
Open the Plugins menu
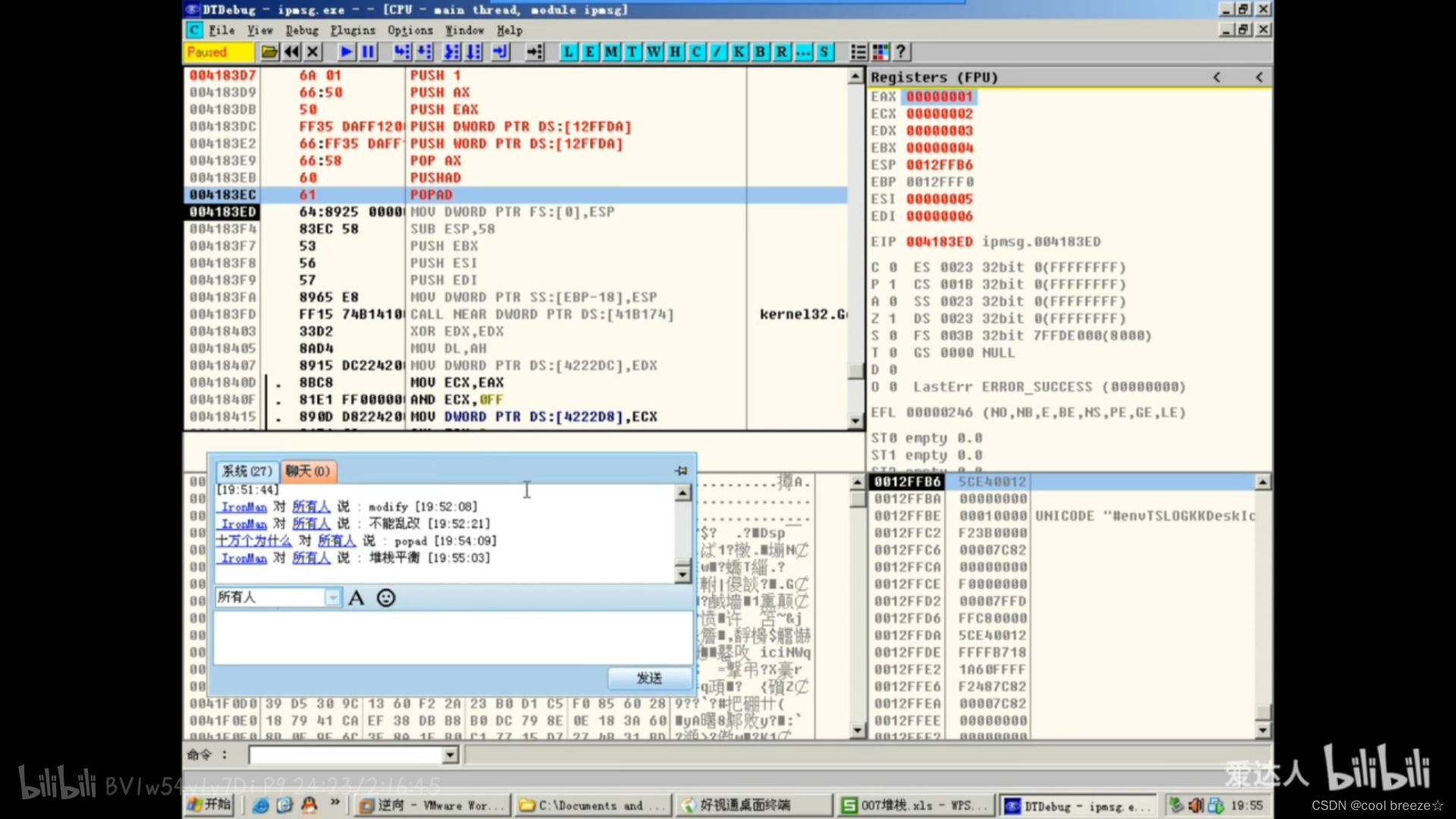[353, 30]
